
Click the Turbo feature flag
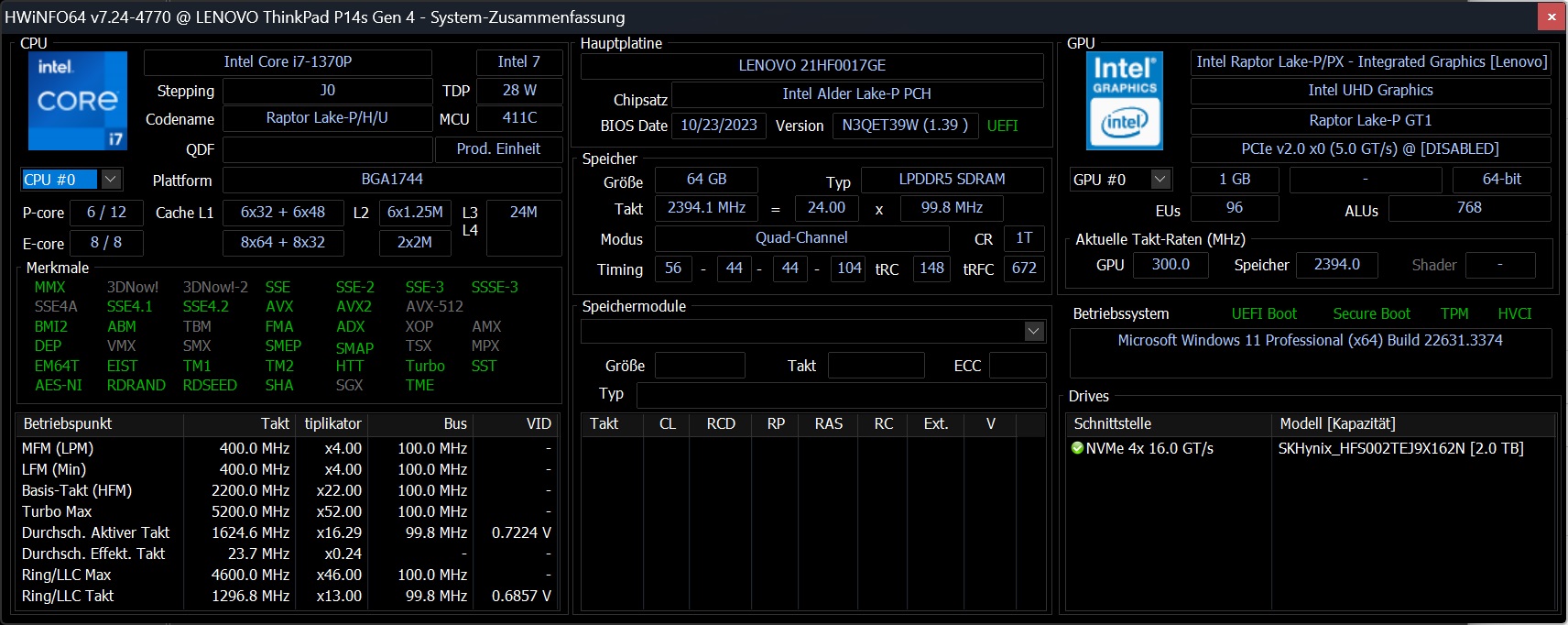pos(425,366)
